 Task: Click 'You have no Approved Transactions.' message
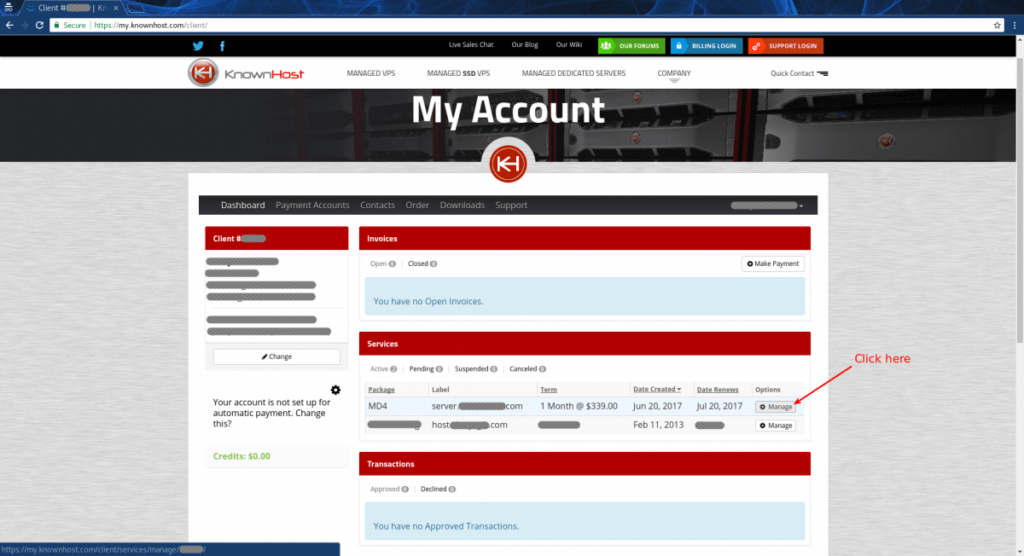(446, 527)
